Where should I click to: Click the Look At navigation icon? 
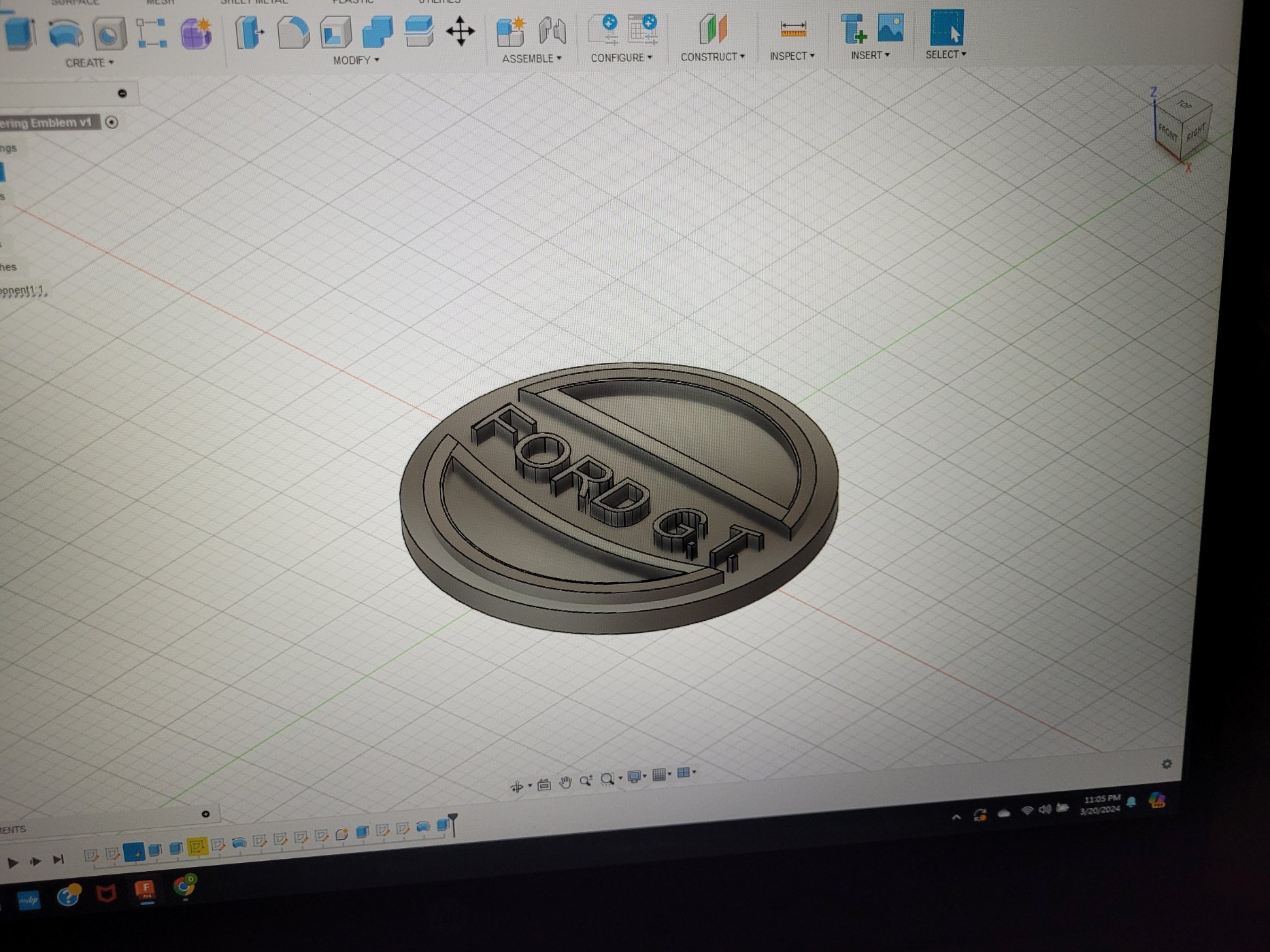[x=544, y=785]
